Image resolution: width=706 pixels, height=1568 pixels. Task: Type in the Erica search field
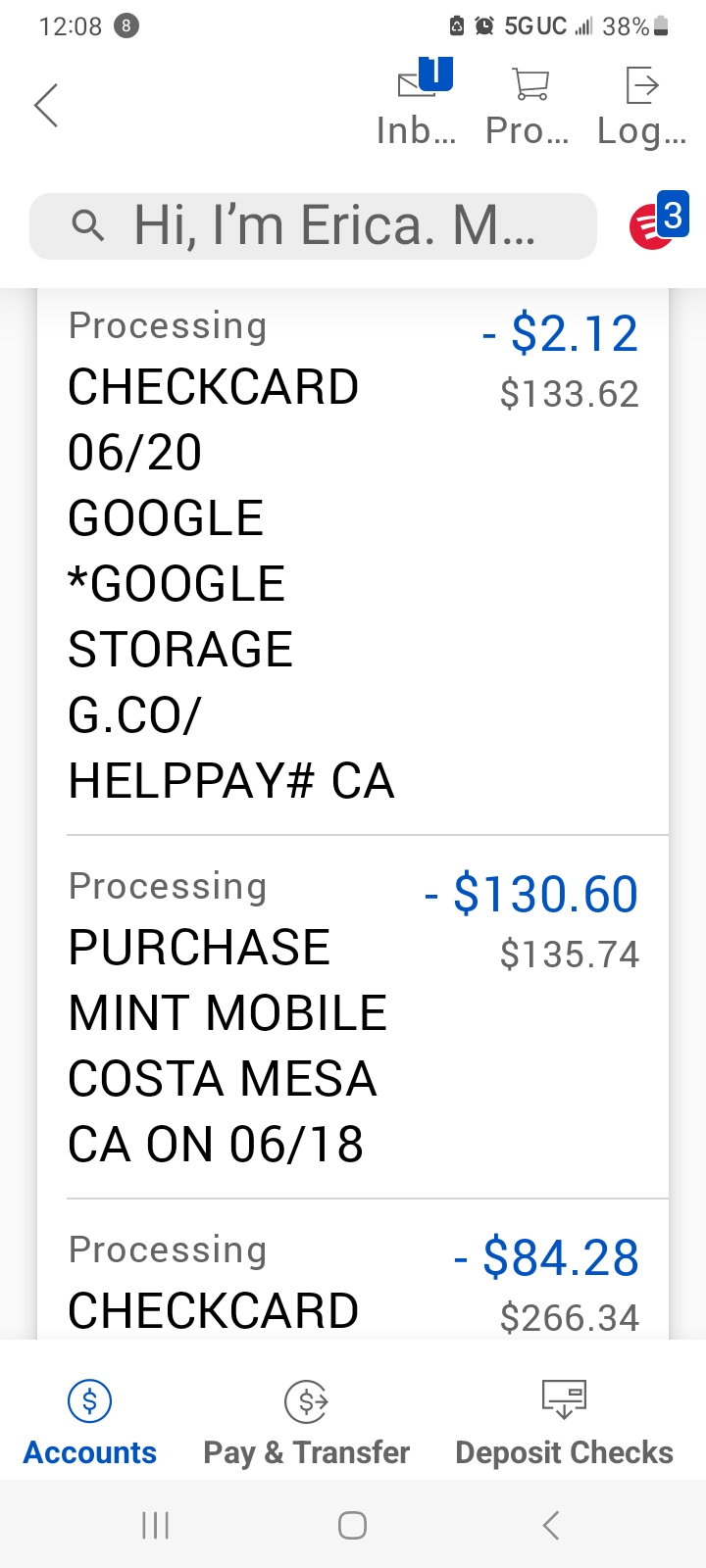pyautogui.click(x=333, y=226)
